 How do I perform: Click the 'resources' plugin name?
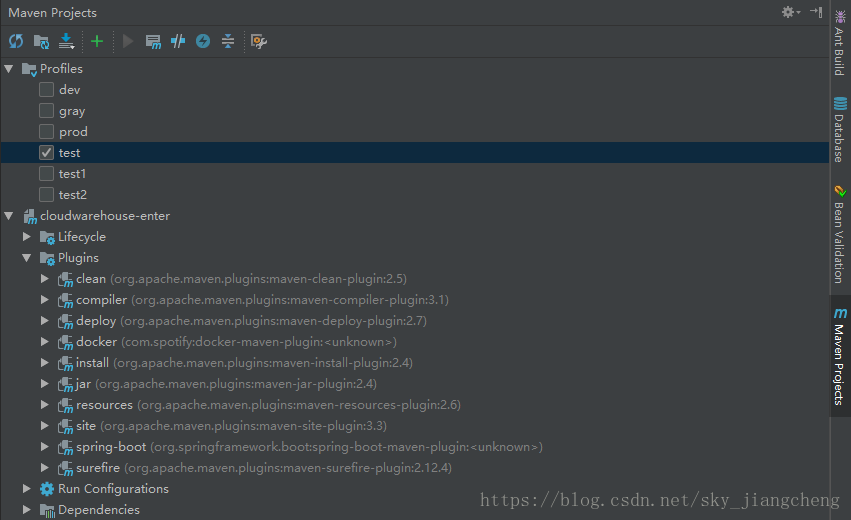pos(104,405)
